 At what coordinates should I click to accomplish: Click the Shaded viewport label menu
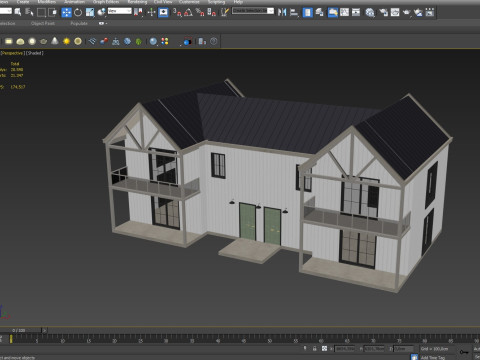coord(35,53)
